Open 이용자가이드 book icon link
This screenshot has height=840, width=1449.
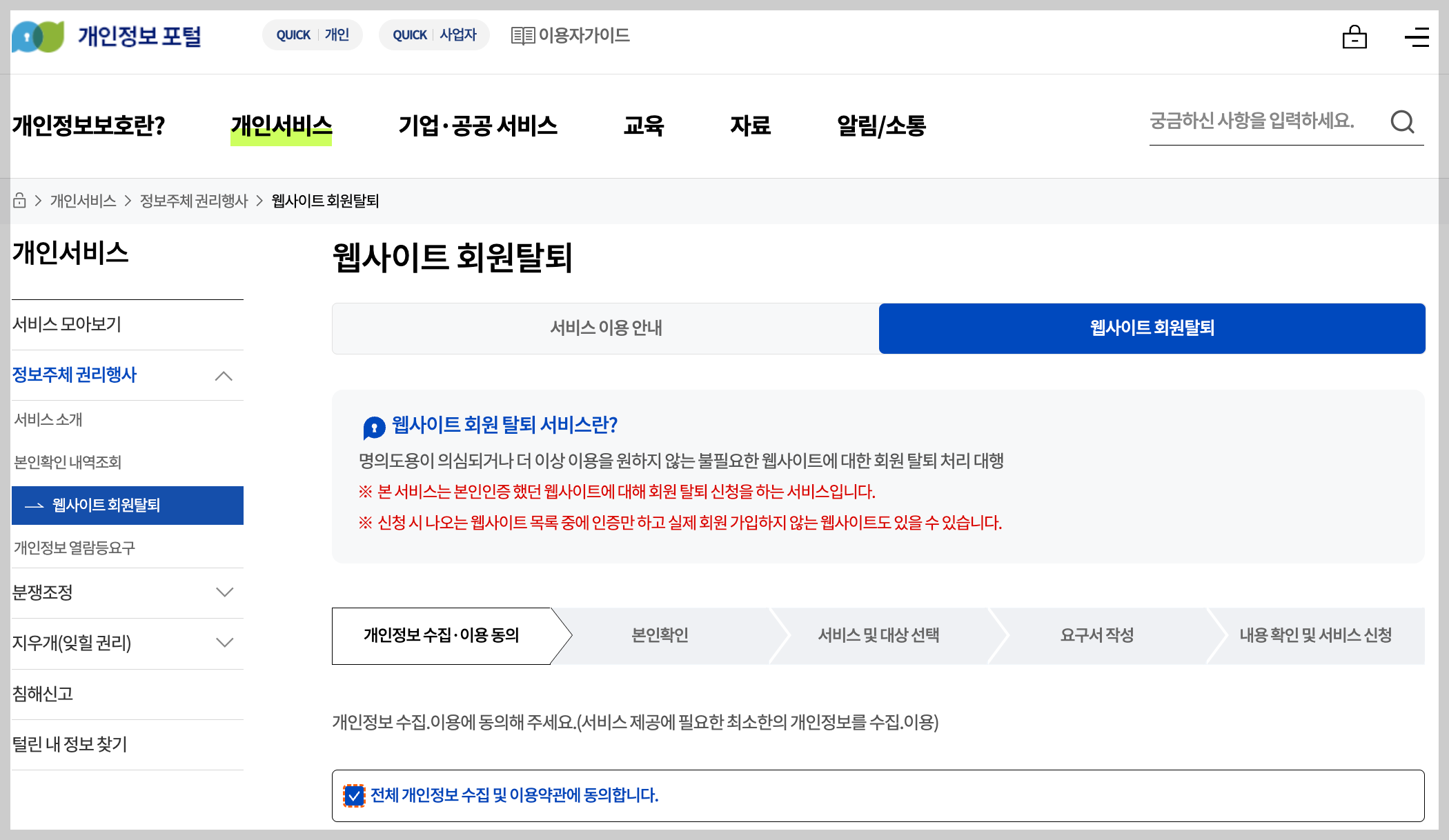(522, 36)
